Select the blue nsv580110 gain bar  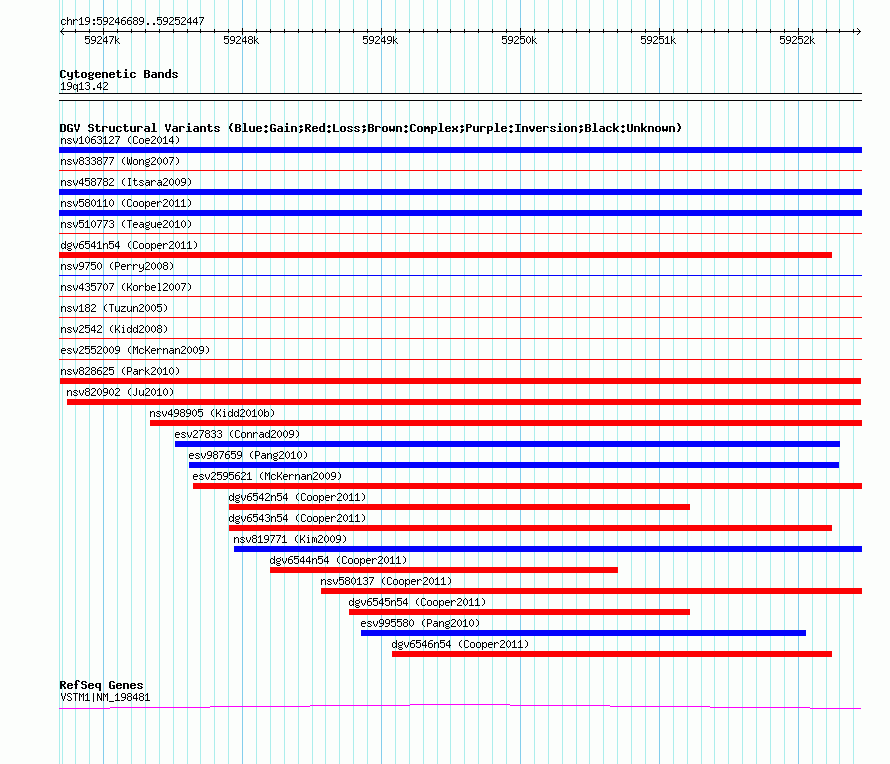pyautogui.click(x=460, y=213)
